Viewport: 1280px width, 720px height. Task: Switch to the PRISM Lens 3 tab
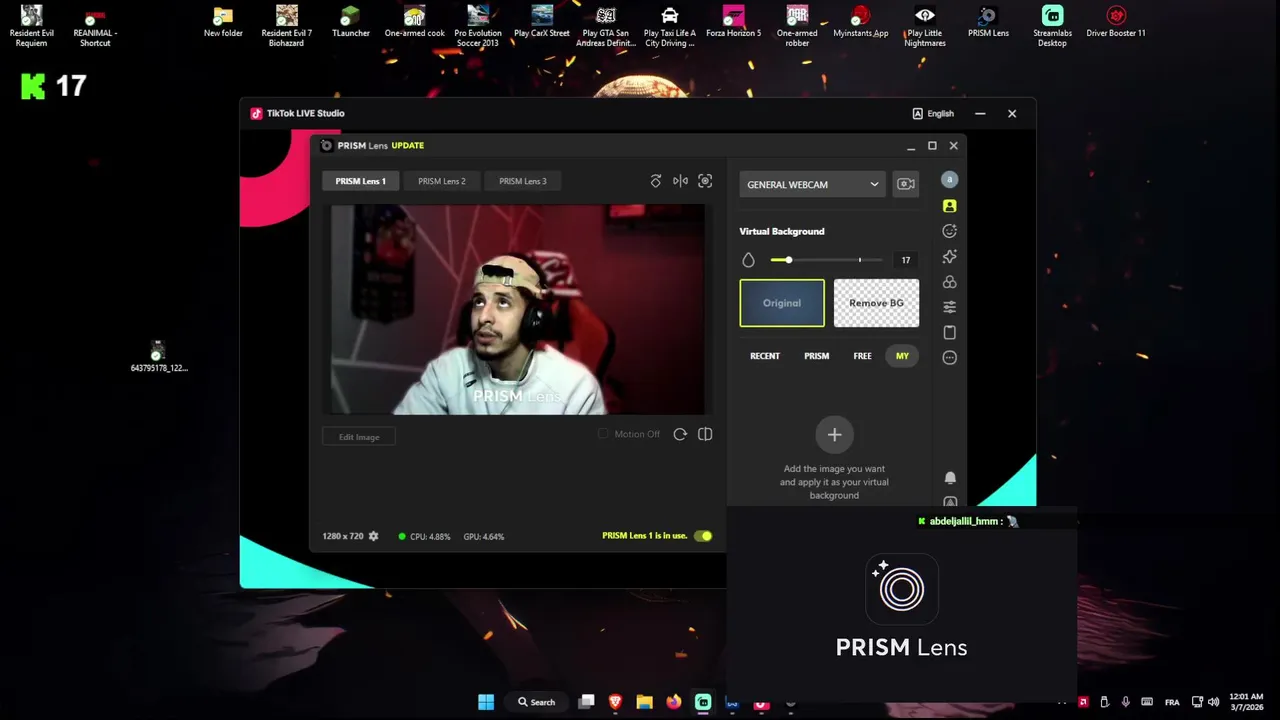522,181
